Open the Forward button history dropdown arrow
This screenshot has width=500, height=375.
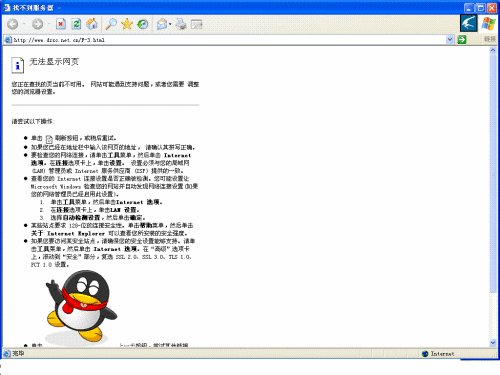pyautogui.click(x=48, y=24)
